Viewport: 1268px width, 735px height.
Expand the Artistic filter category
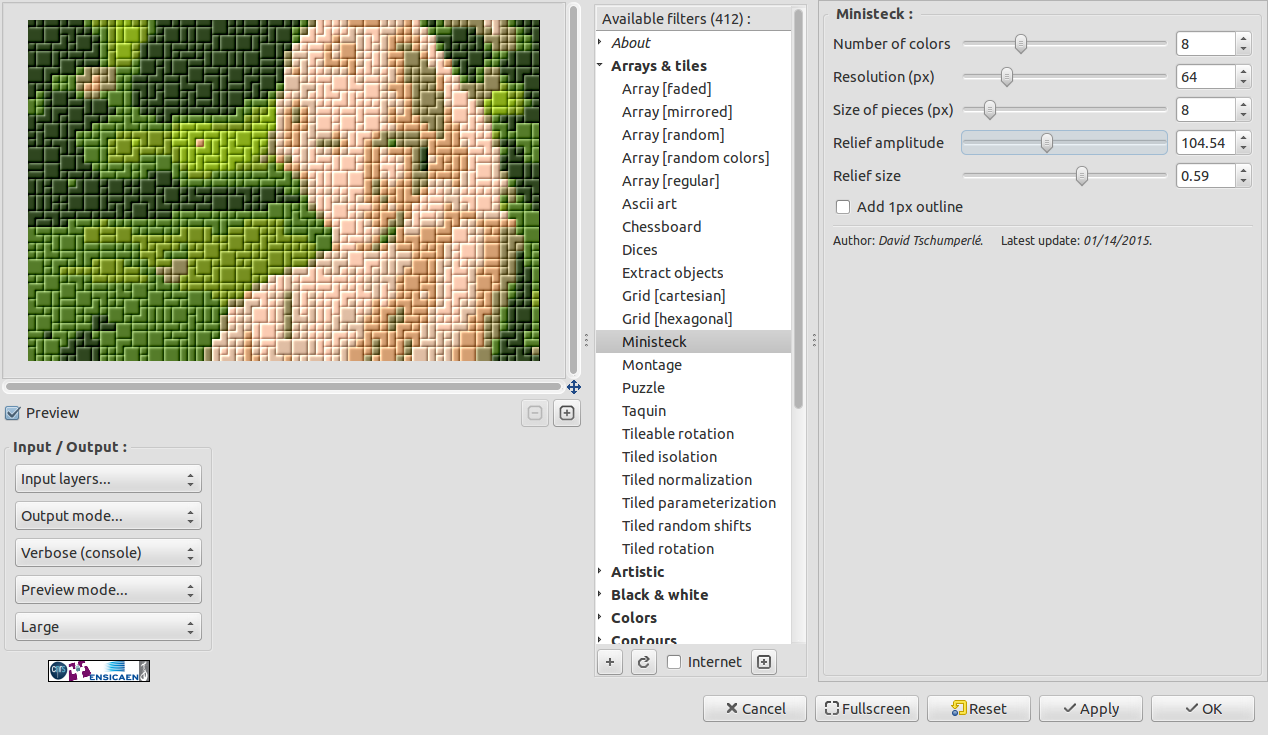click(x=600, y=572)
